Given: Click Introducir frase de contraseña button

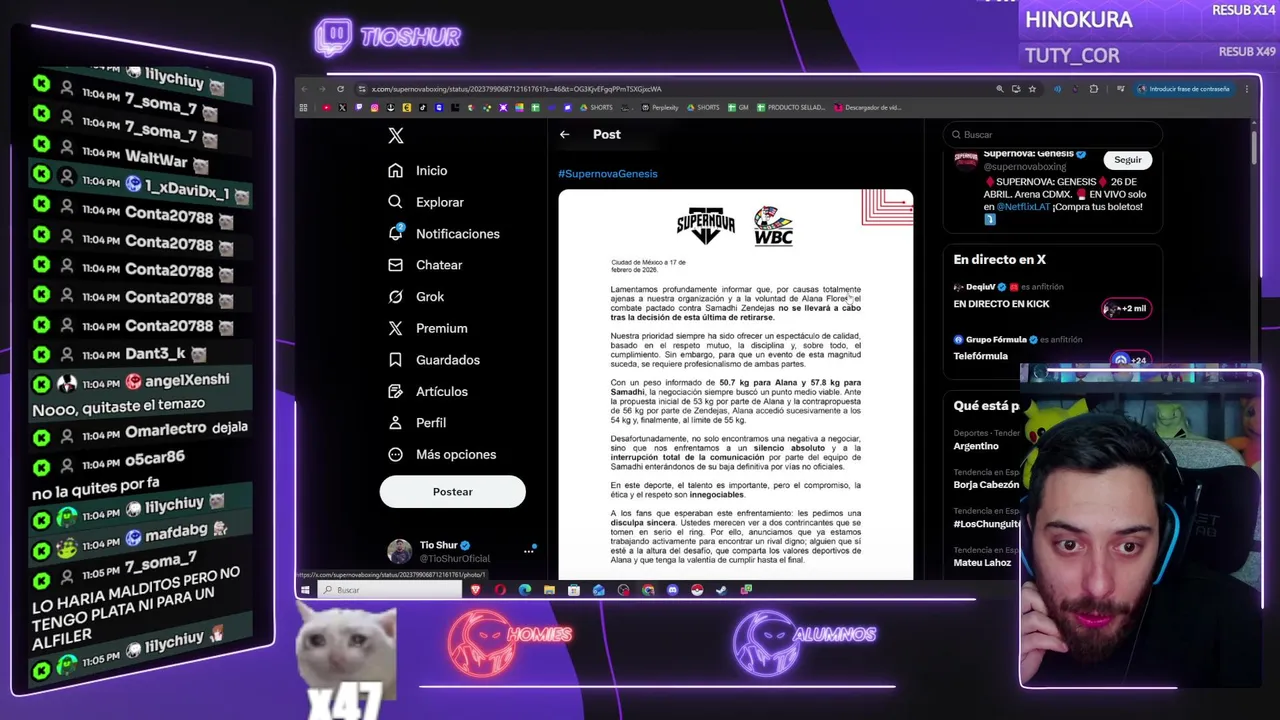Looking at the screenshot, I should coord(1184,89).
